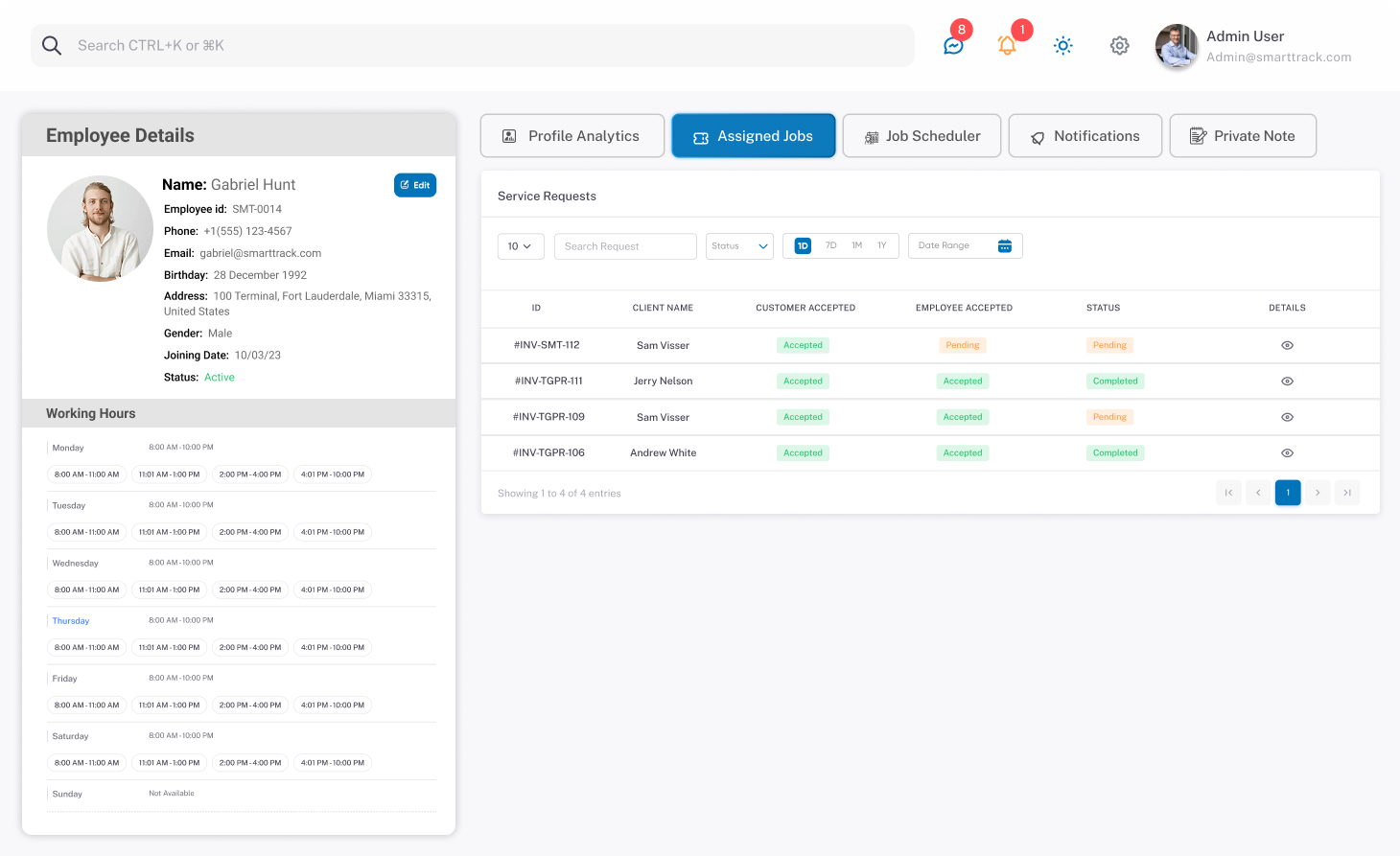Click the Admin User profile avatar
The height and width of the screenshot is (856, 1400).
1177,45
